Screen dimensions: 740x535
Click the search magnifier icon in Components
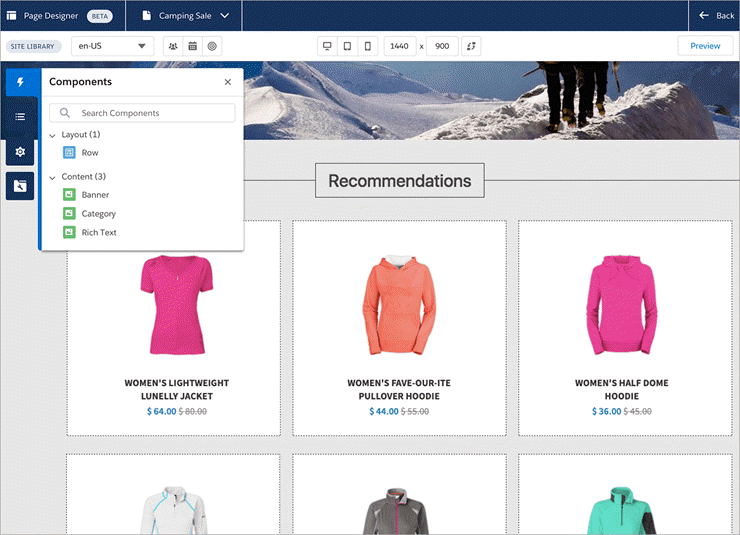click(x=65, y=113)
